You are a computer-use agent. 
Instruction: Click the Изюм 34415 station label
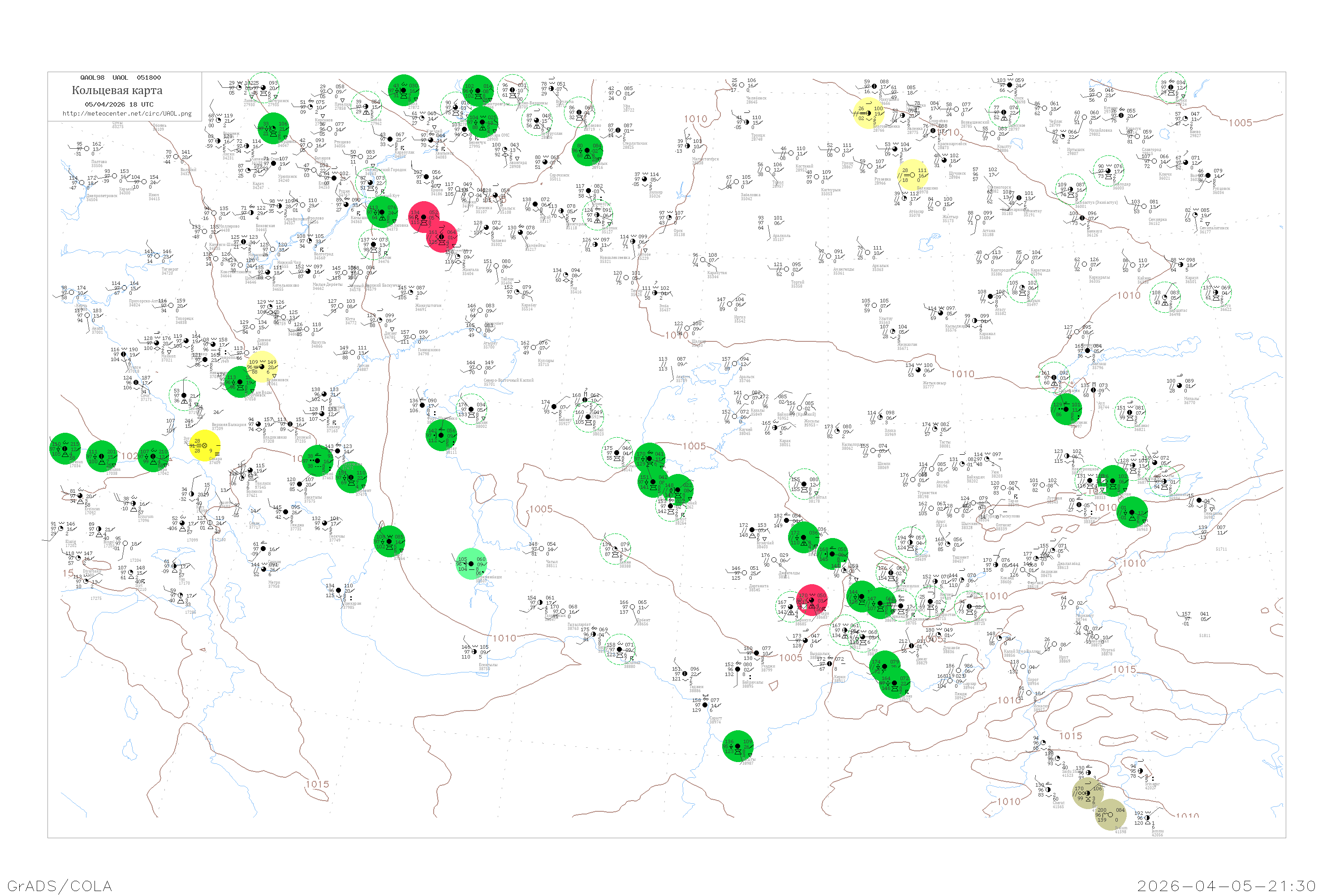pyautogui.click(x=154, y=197)
